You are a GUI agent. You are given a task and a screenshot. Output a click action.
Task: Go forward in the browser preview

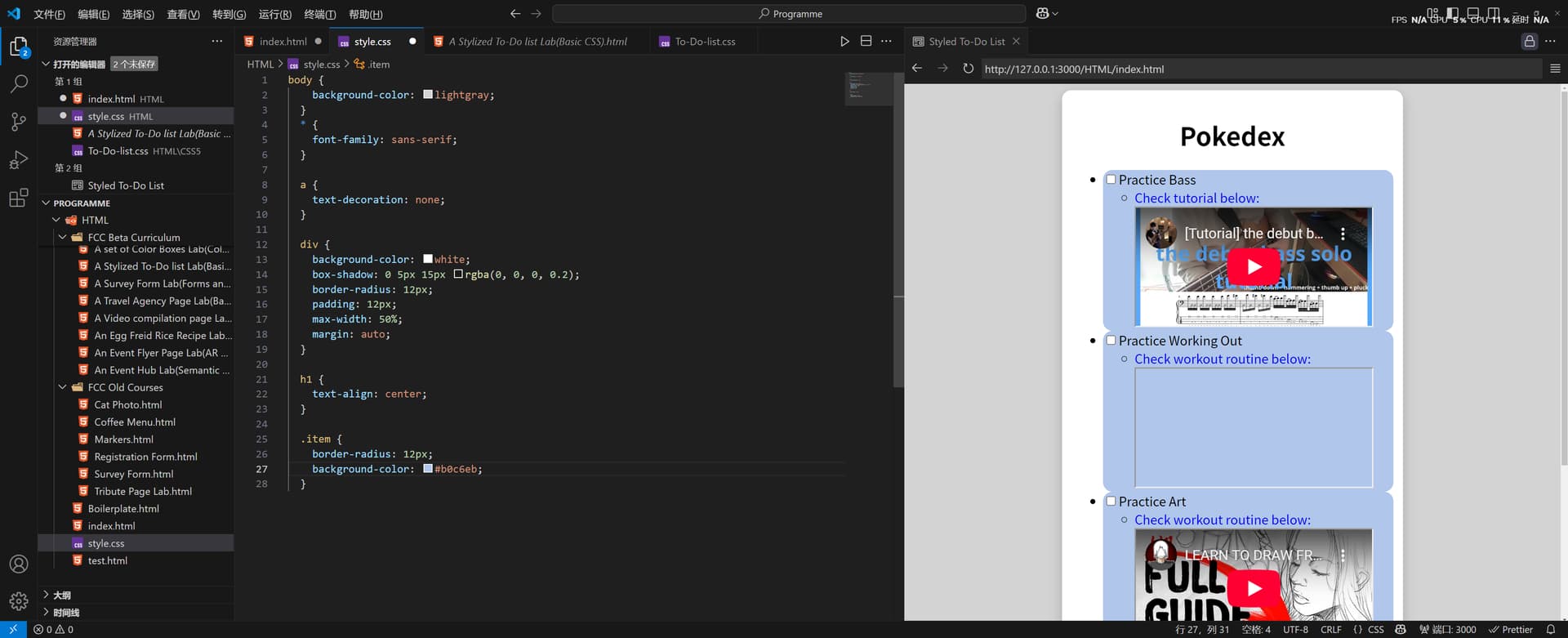tap(942, 69)
